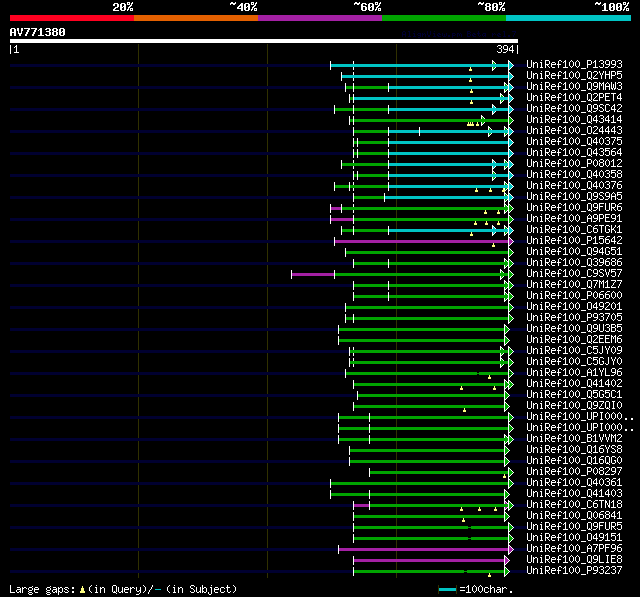This screenshot has height=597, width=640.
Task: Select the UniRef100_A7PF96 label
Action: coord(574,549)
